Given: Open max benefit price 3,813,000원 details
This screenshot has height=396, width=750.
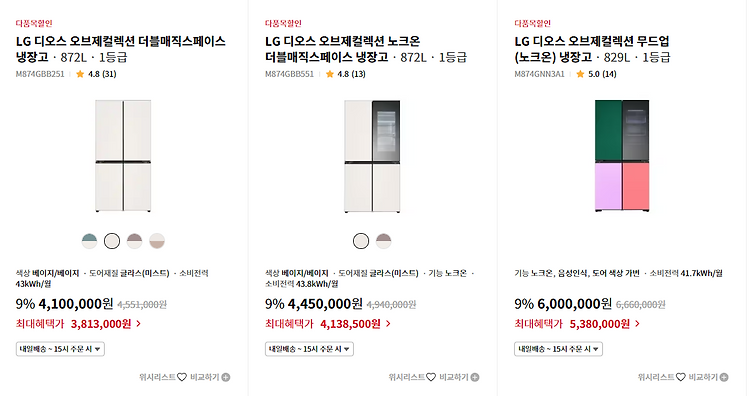Looking at the screenshot, I should 78,324.
